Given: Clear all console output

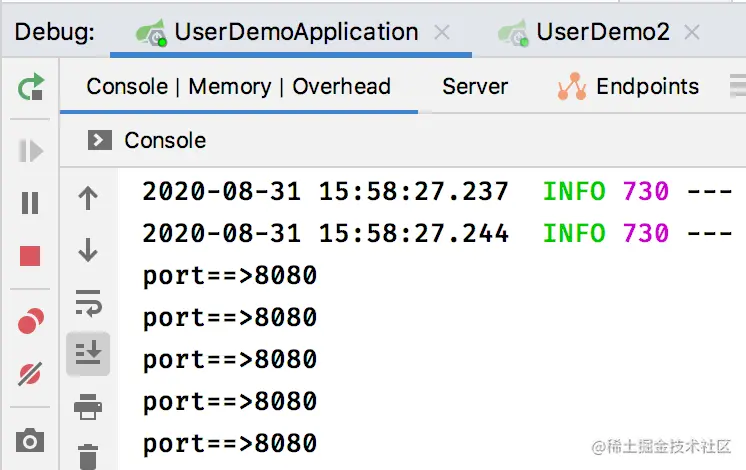Looking at the screenshot, I should pyautogui.click(x=88, y=455).
